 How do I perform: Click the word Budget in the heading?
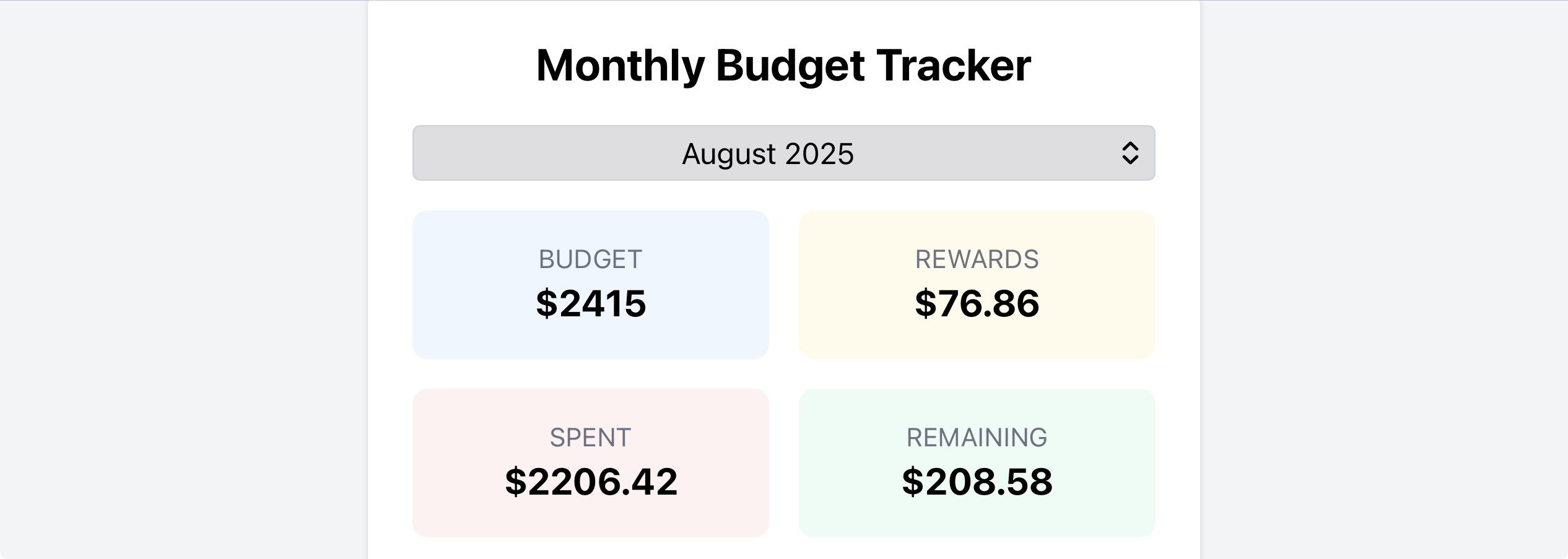click(790, 66)
